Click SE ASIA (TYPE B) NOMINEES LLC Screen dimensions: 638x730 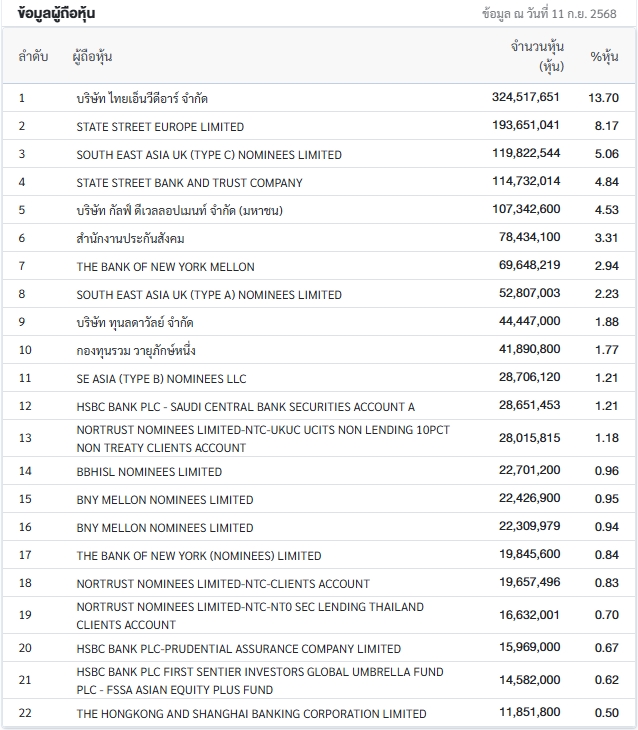click(x=161, y=379)
